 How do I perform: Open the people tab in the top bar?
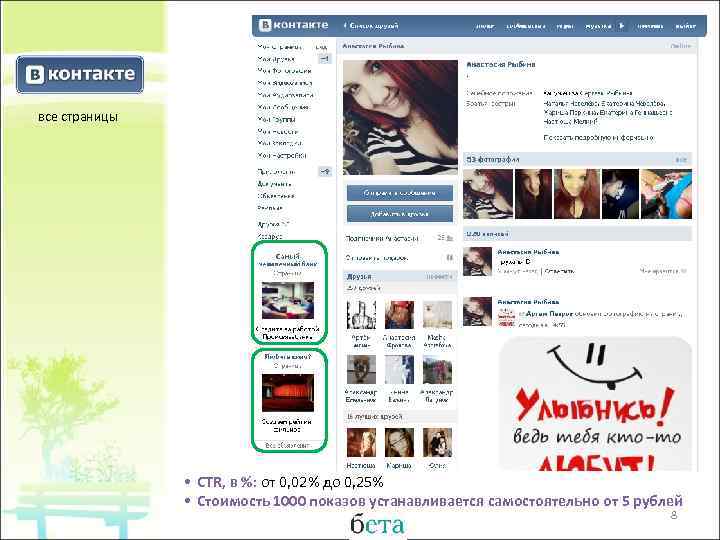485,26
